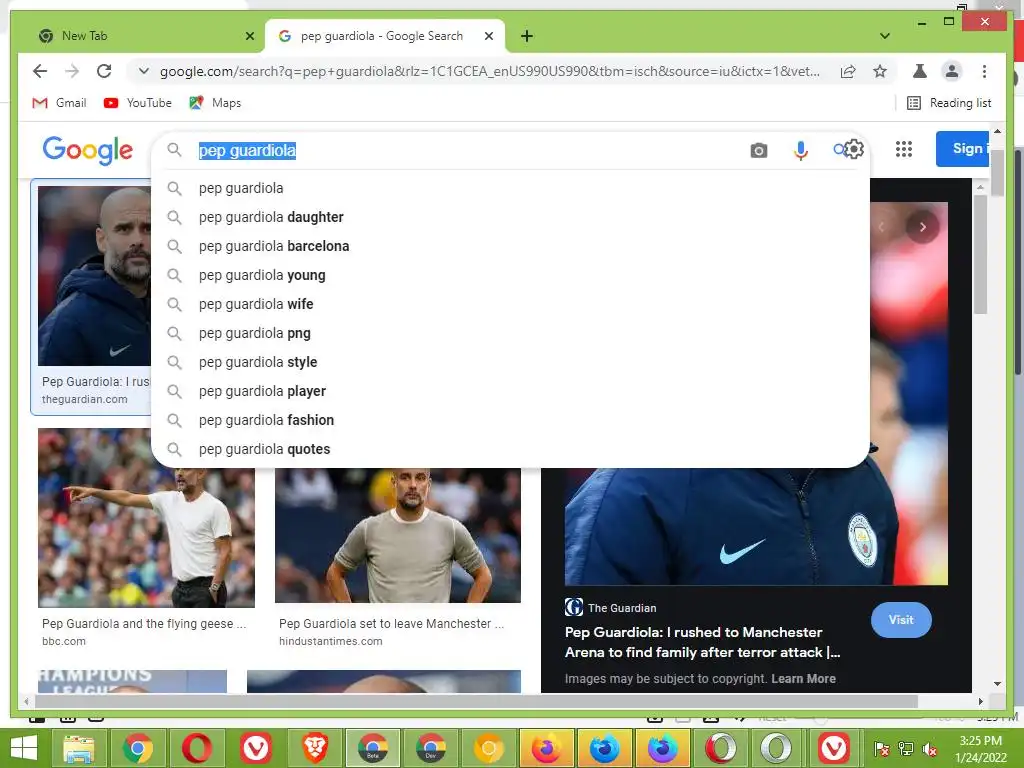Close the pep guardiola search tab

tap(488, 37)
